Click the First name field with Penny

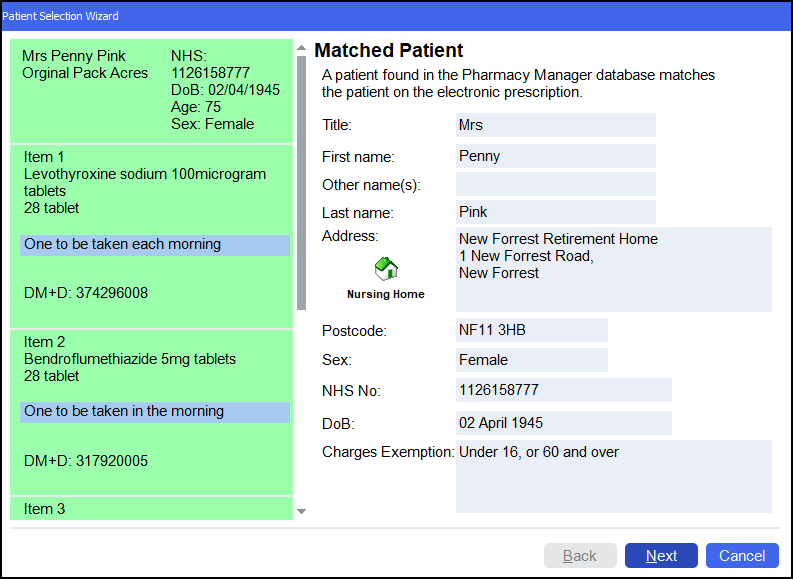(x=555, y=156)
